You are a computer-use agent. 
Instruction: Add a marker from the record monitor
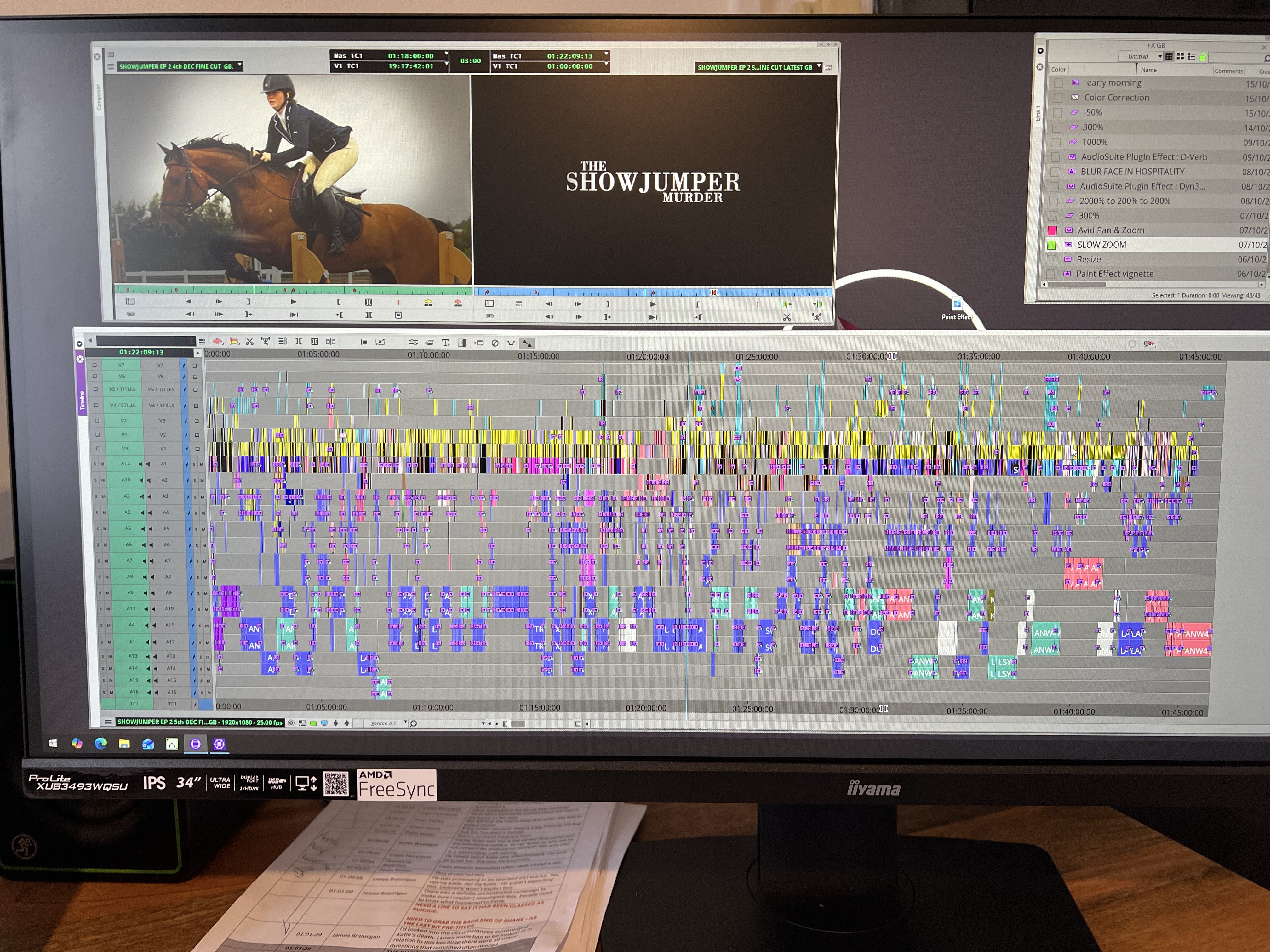click(757, 304)
